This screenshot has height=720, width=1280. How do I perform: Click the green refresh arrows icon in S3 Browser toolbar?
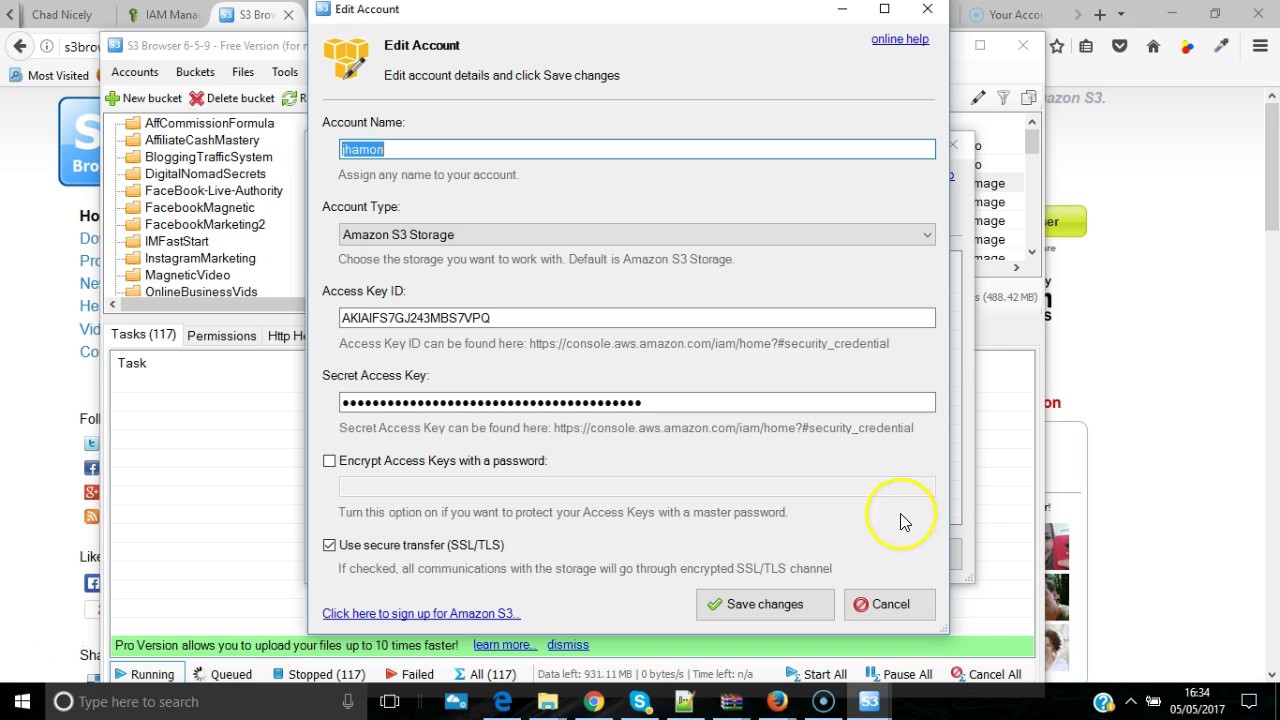(289, 98)
